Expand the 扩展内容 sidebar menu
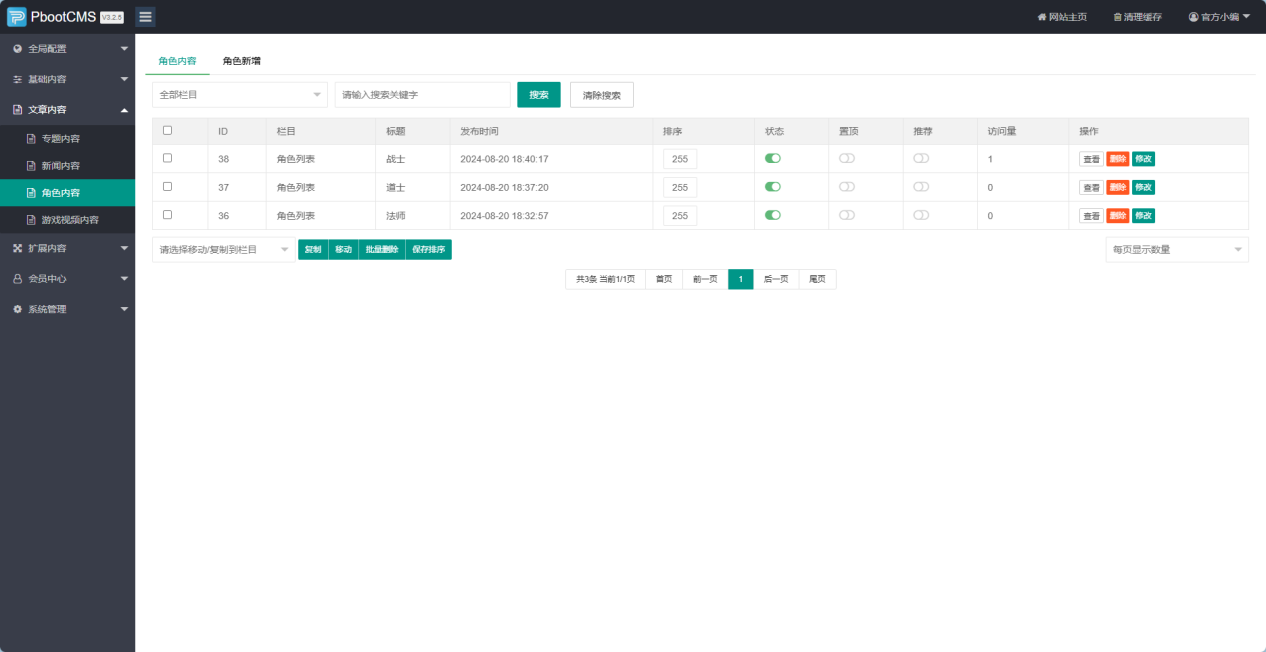Image resolution: width=1266 pixels, height=652 pixels. (x=67, y=248)
